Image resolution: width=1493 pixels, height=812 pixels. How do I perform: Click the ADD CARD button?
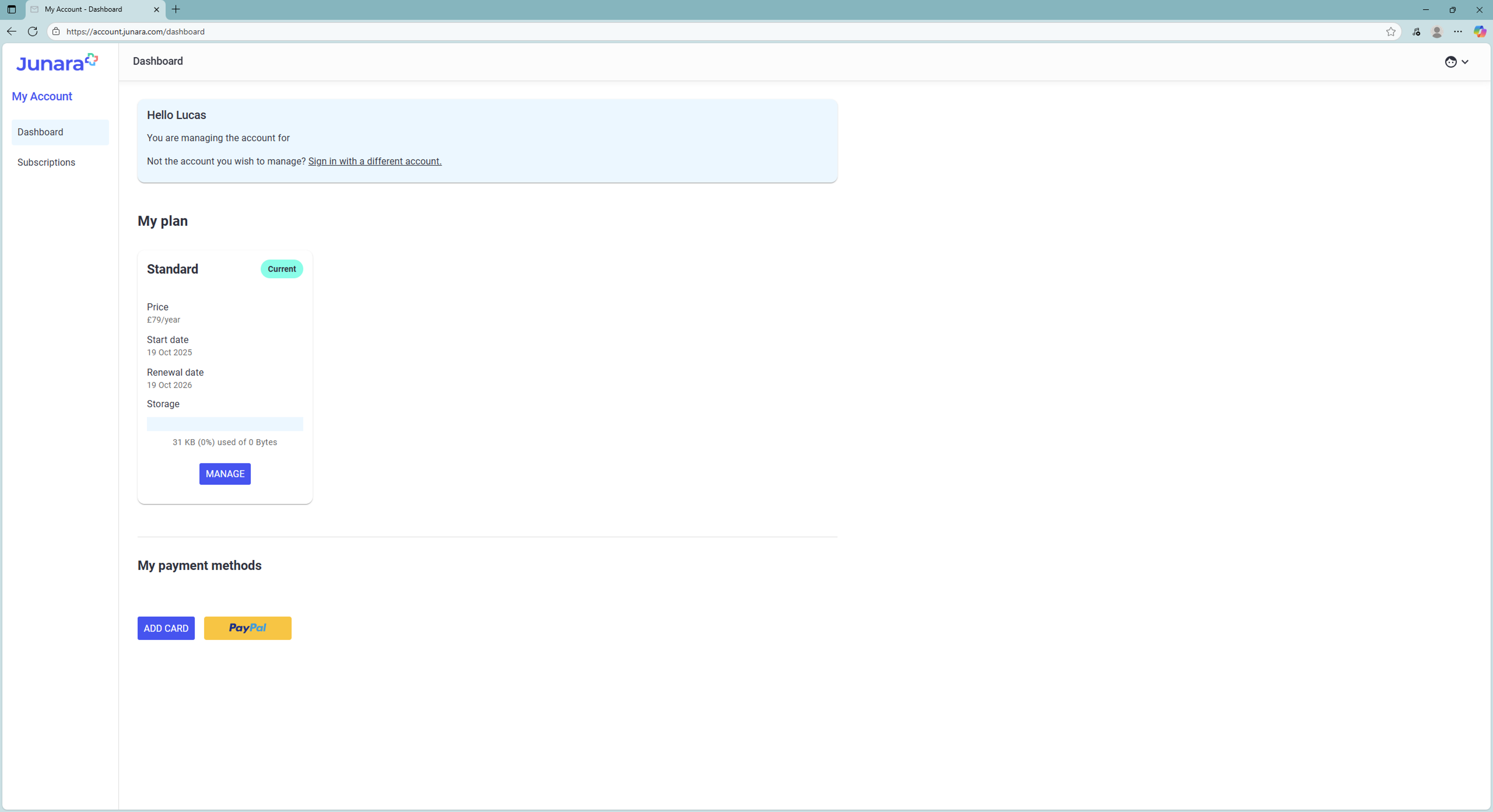166,628
